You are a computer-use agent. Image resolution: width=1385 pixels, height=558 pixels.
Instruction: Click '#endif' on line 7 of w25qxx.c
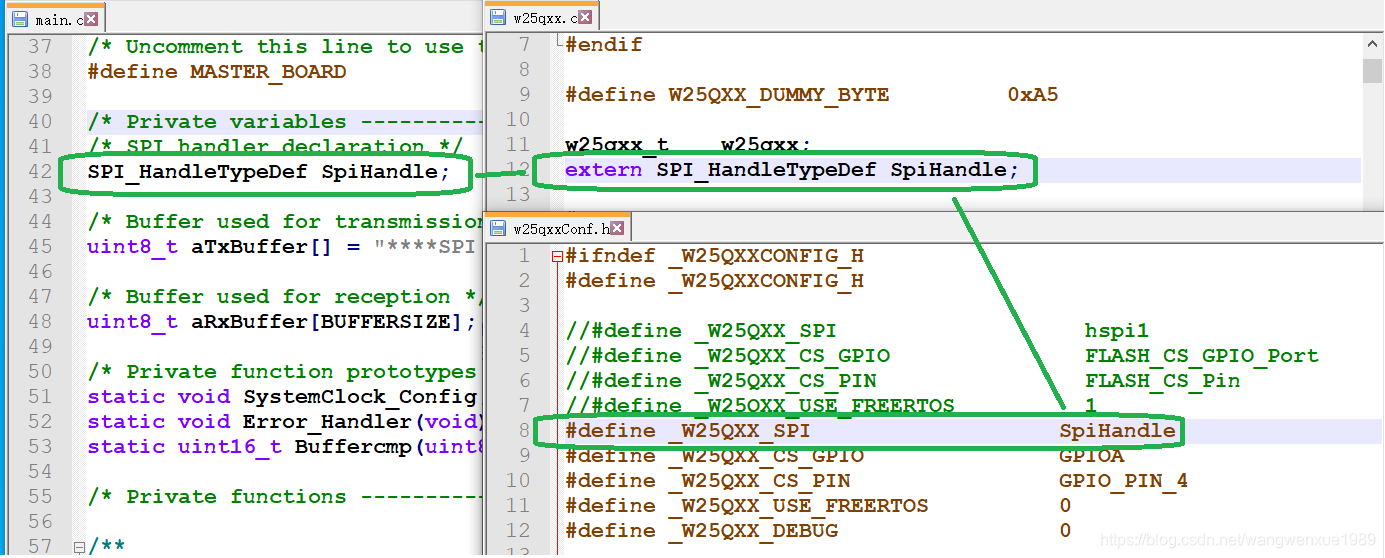[x=604, y=45]
